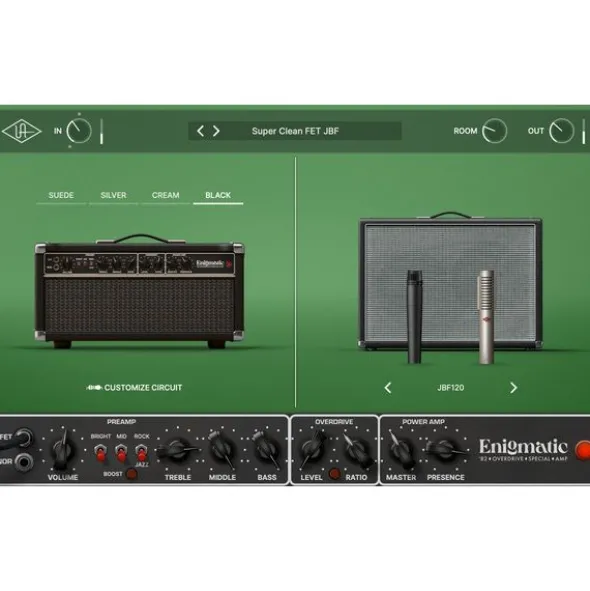The height and width of the screenshot is (591, 590).
Task: Click the overdrive LEVEL knob
Action: (312, 450)
